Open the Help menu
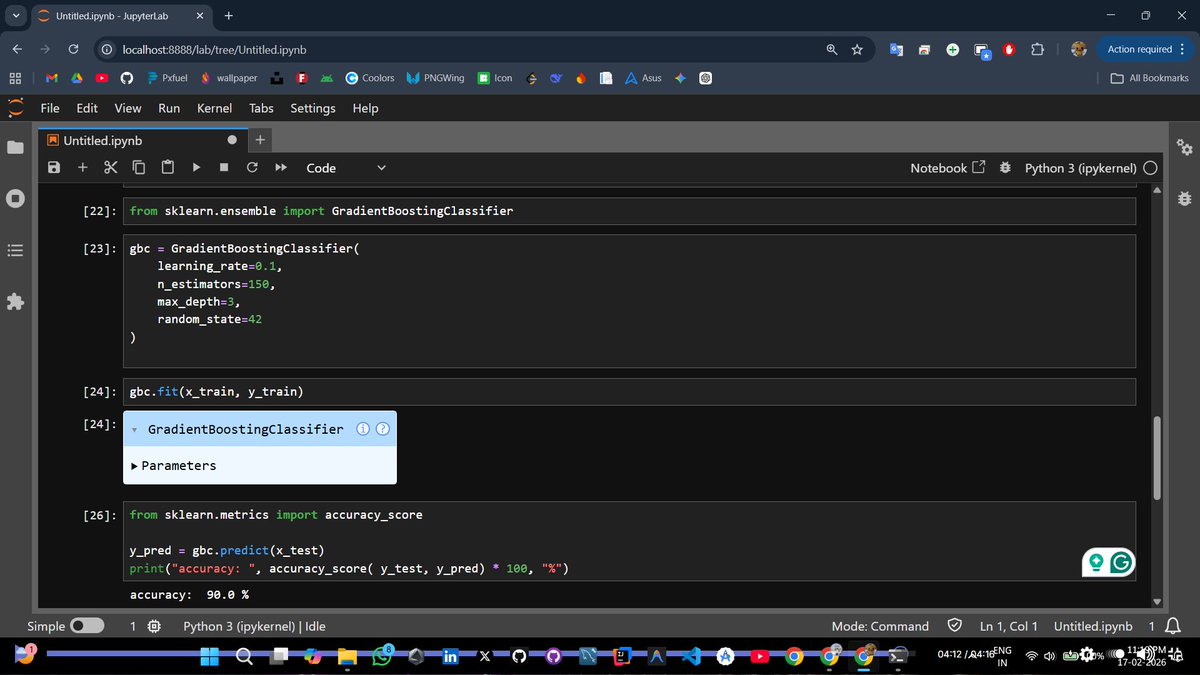 tap(365, 108)
